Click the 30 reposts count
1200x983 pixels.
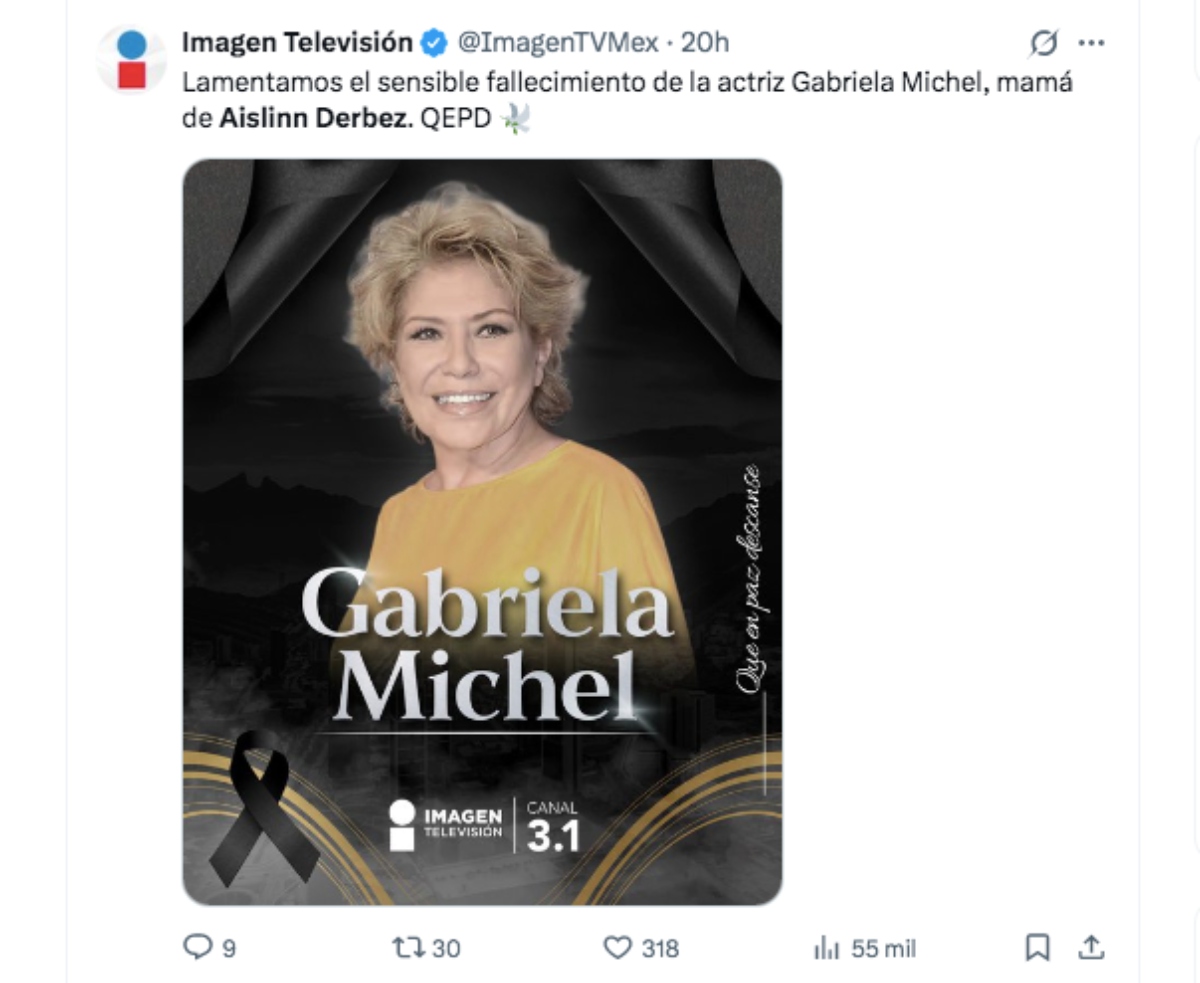(446, 948)
